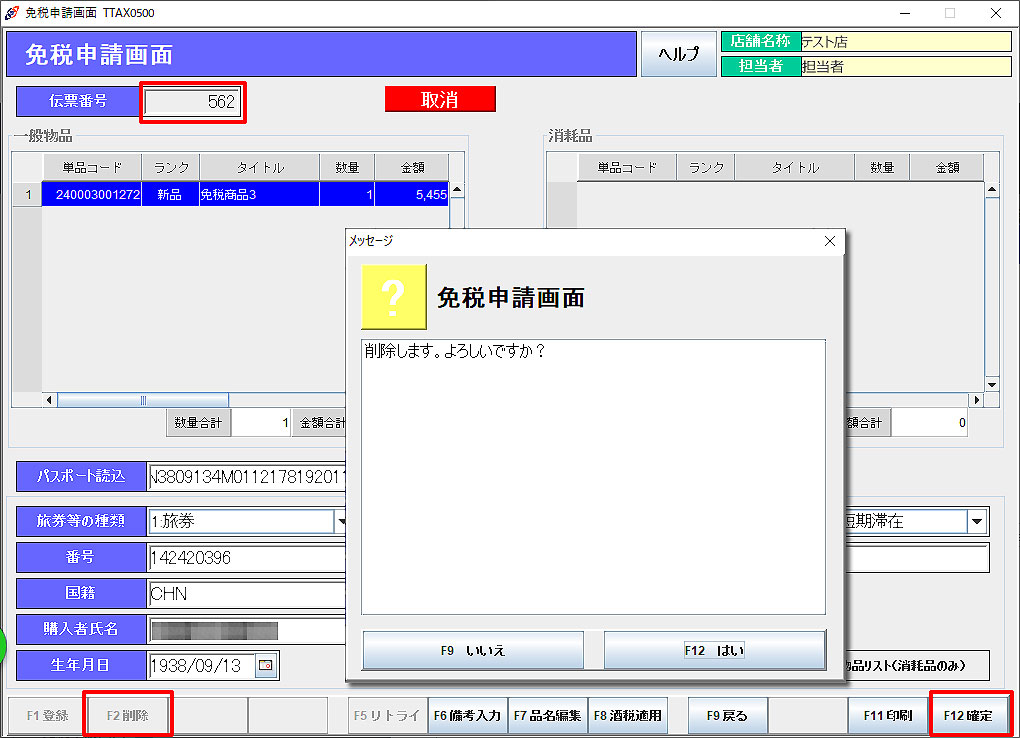Click タイトル column header in 消耗品
The image size is (1020, 738).
pos(794,167)
